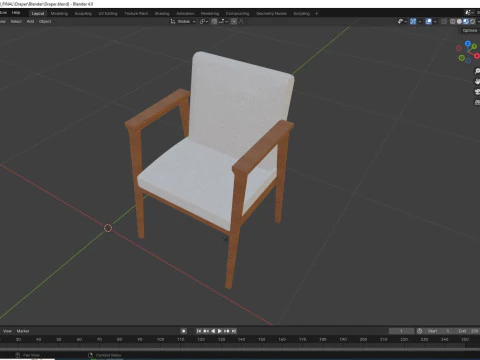Screen dimensions: 480x360
Task: Toggle auto keying record button
Action: click(x=183, y=331)
